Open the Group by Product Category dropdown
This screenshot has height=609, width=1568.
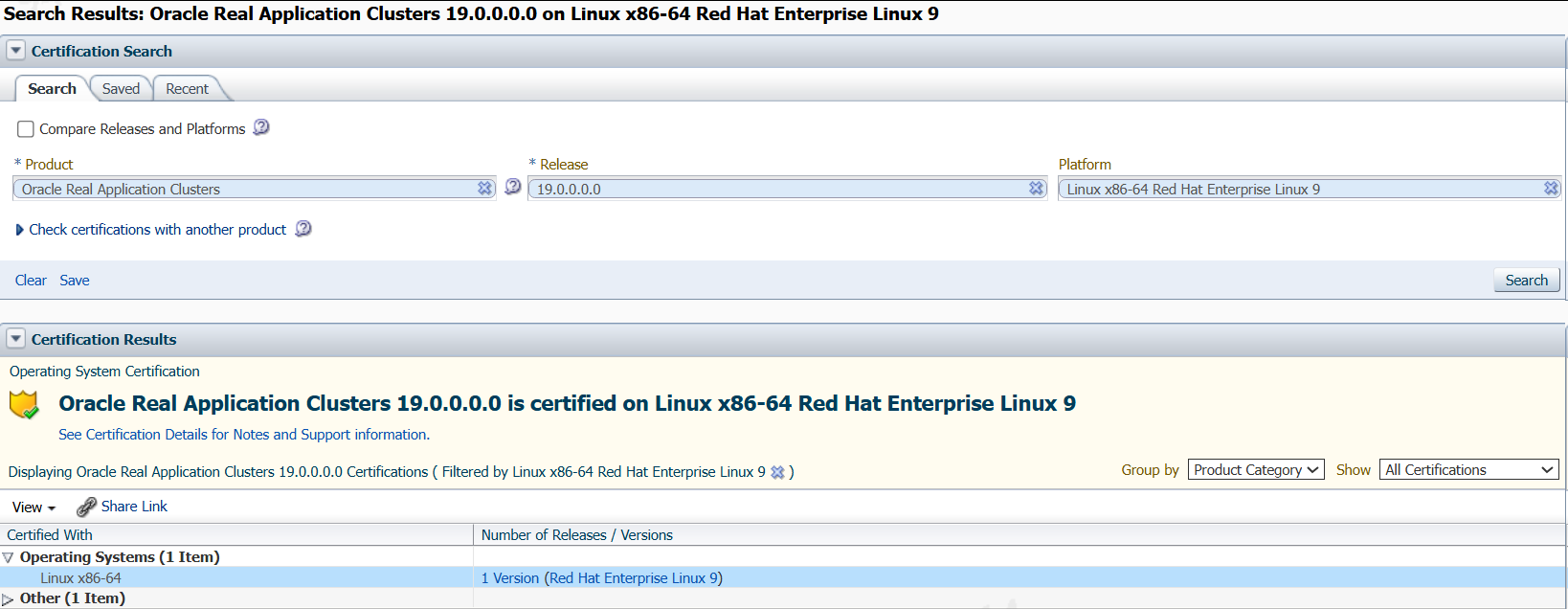click(1256, 470)
